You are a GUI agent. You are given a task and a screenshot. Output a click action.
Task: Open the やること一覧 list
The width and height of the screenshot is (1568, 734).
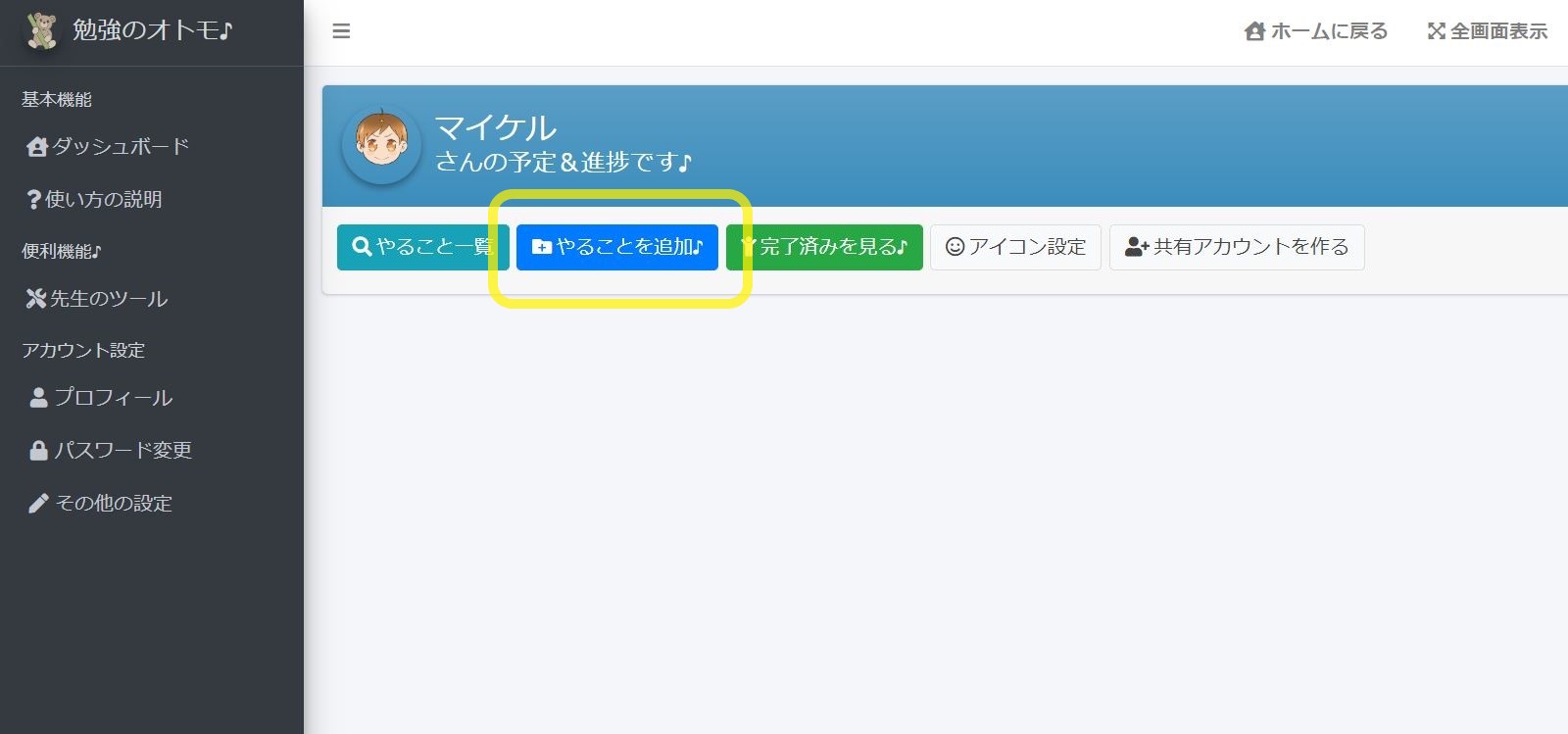(x=423, y=247)
